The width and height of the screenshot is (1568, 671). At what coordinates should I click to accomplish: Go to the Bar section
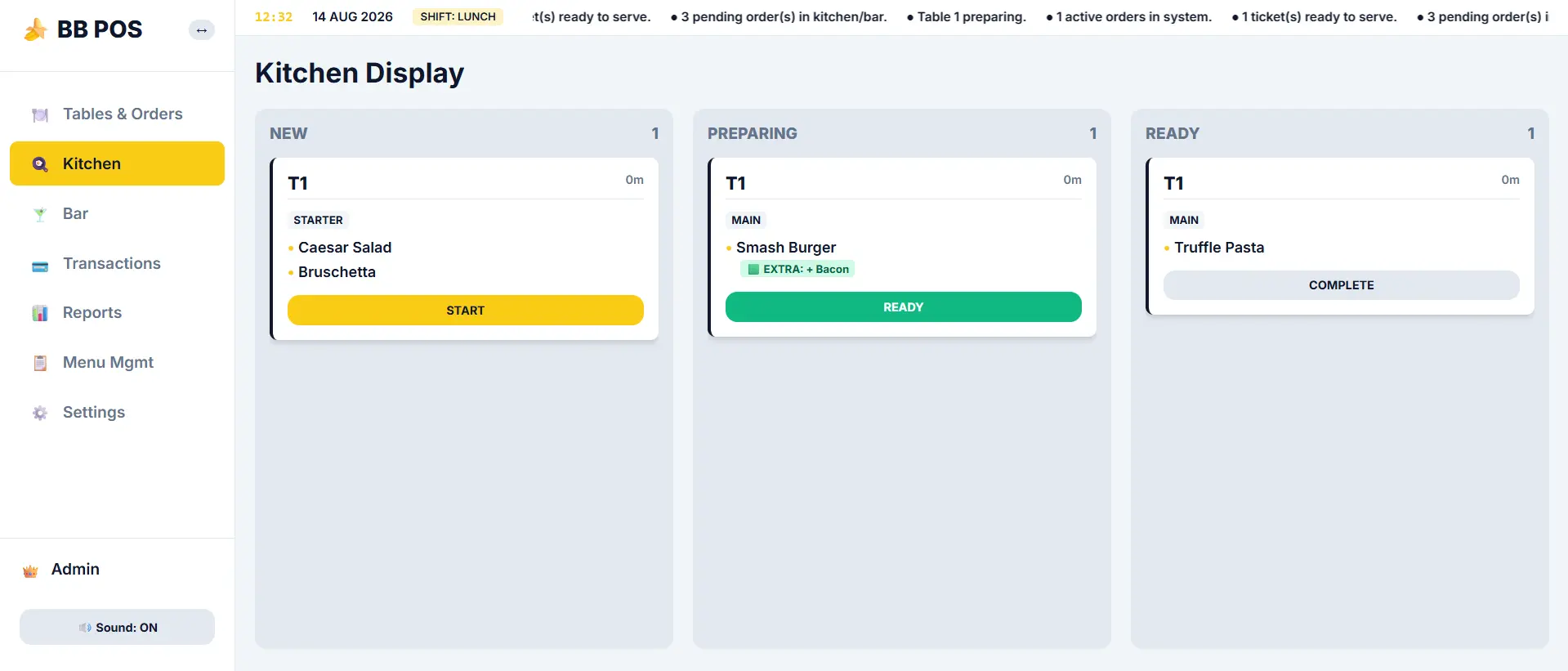[x=117, y=214]
